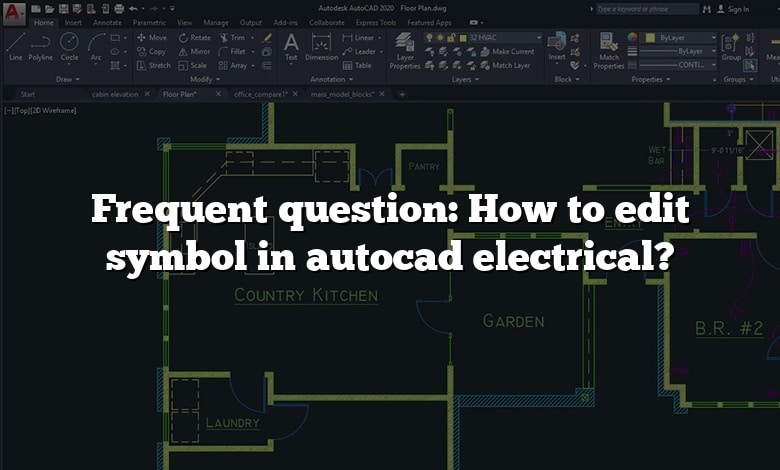
Task: Toggle Group Selection on/off button
Action: tap(751, 65)
